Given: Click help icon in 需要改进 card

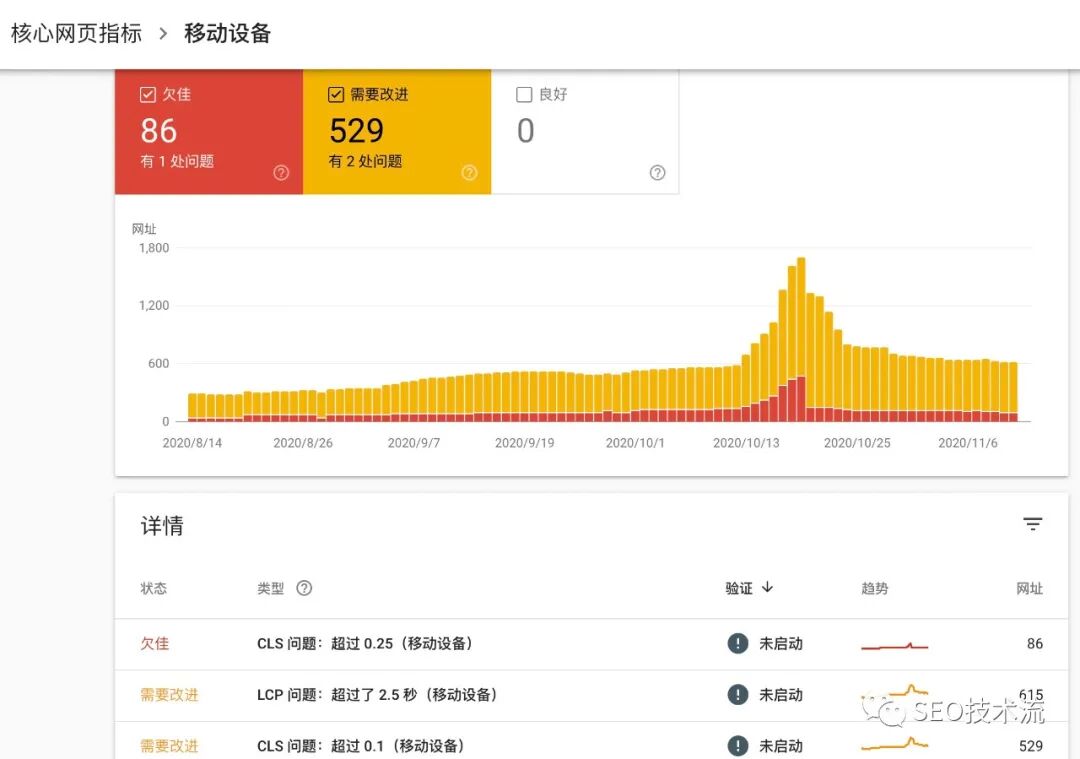Looking at the screenshot, I should [469, 173].
